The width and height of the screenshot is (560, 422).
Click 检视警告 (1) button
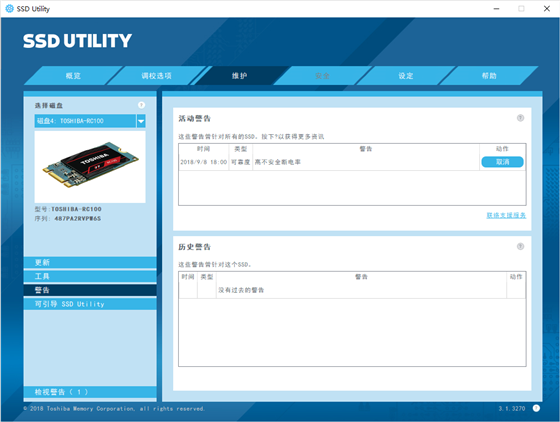pyautogui.click(x=90, y=392)
